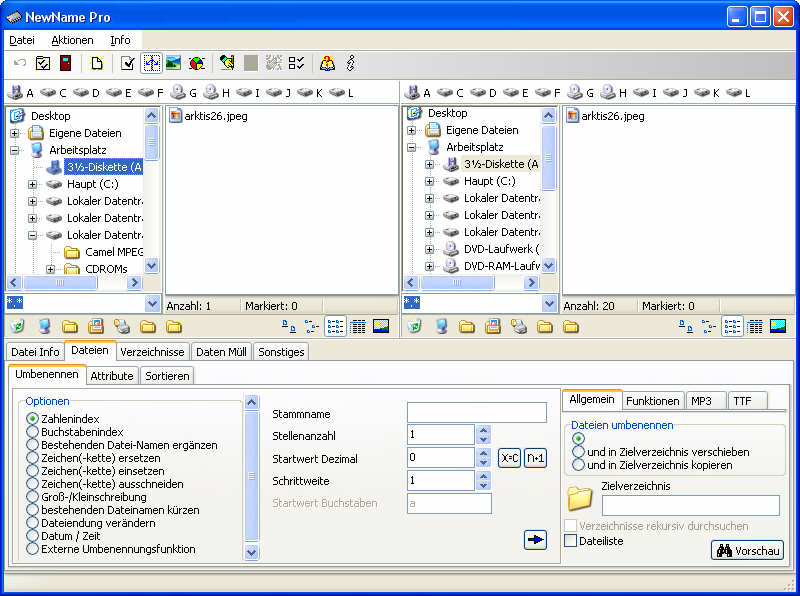Open the left file filter dropdown

click(x=152, y=303)
